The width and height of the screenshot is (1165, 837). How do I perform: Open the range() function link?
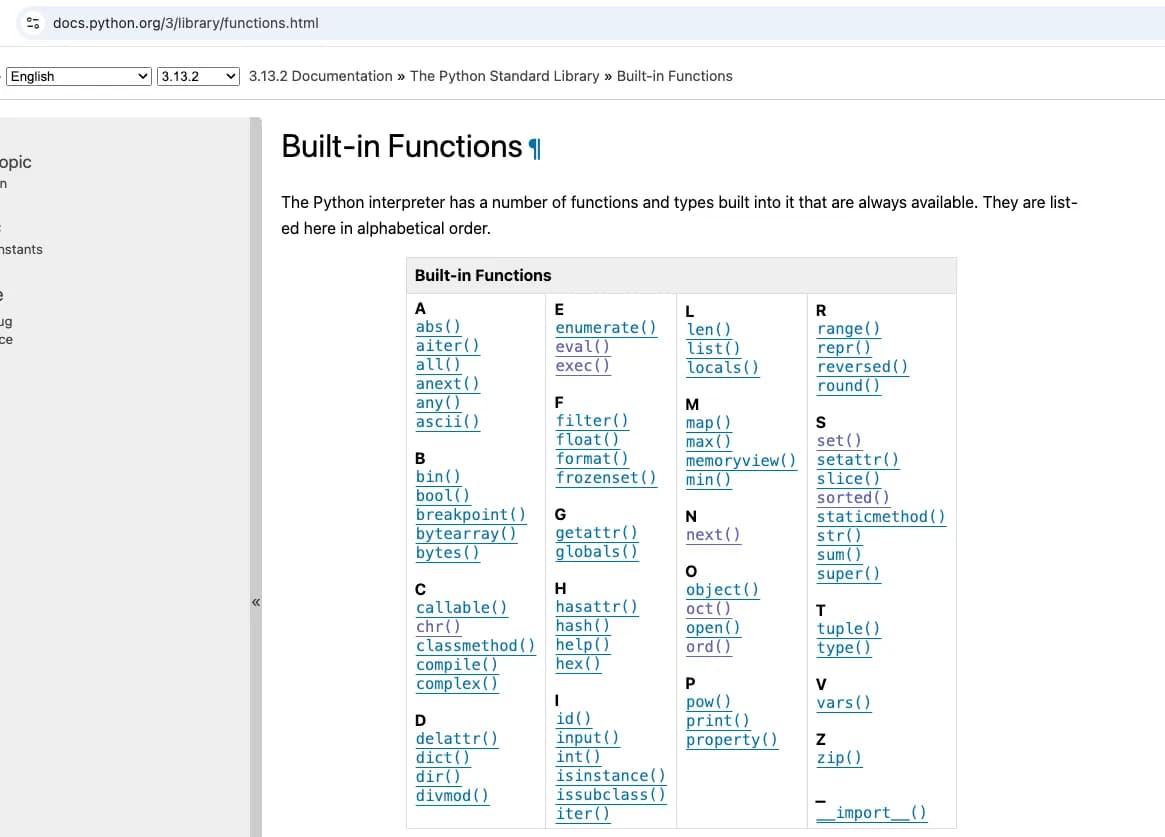point(848,328)
